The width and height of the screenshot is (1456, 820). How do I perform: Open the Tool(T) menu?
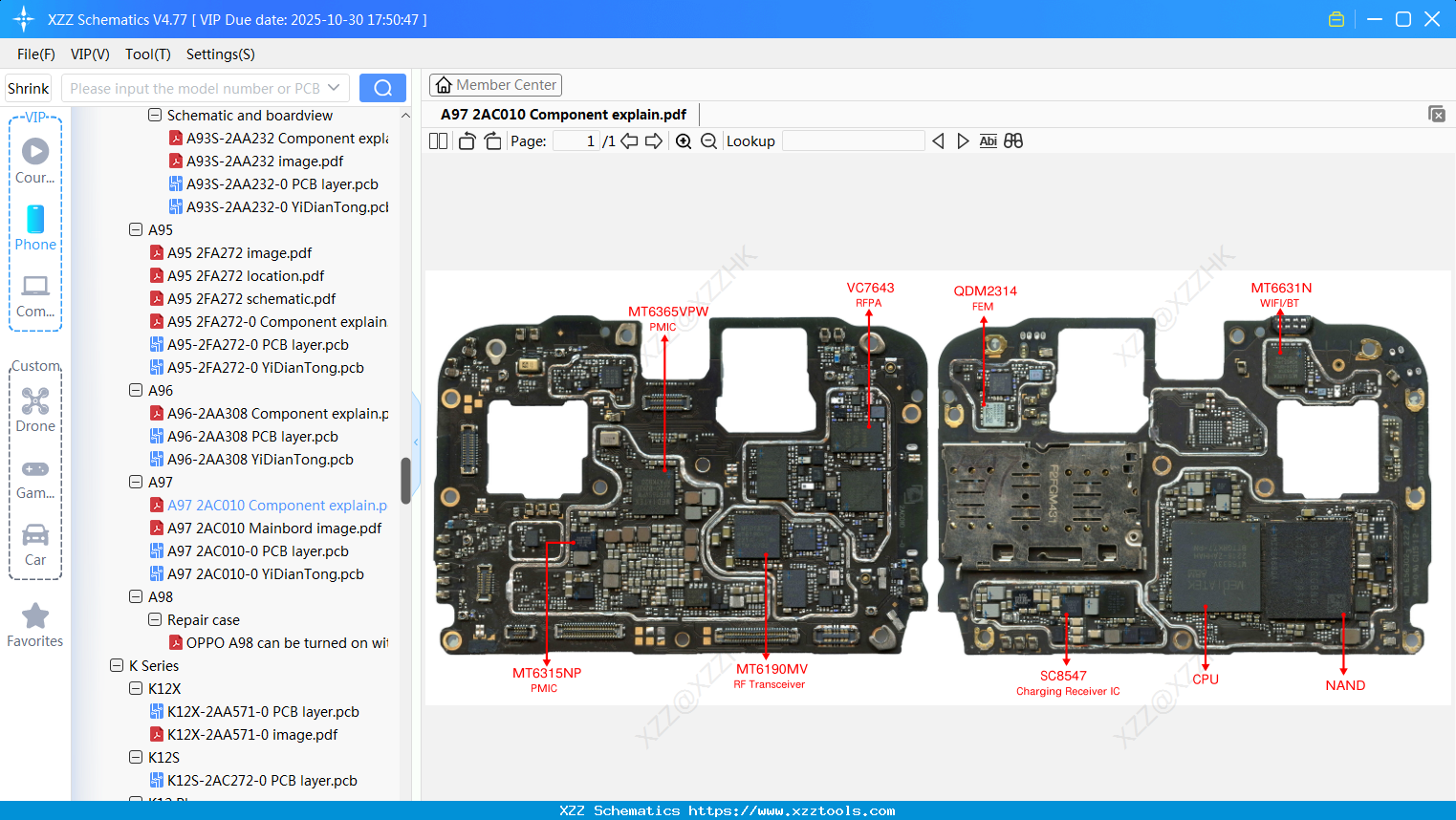coord(147,54)
